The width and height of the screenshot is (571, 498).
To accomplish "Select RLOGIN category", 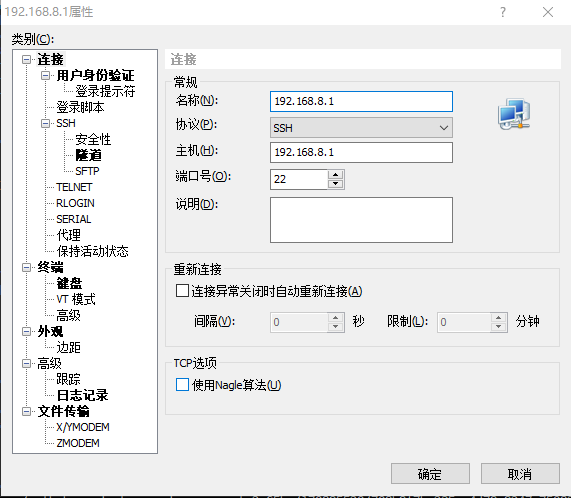I will [75, 203].
